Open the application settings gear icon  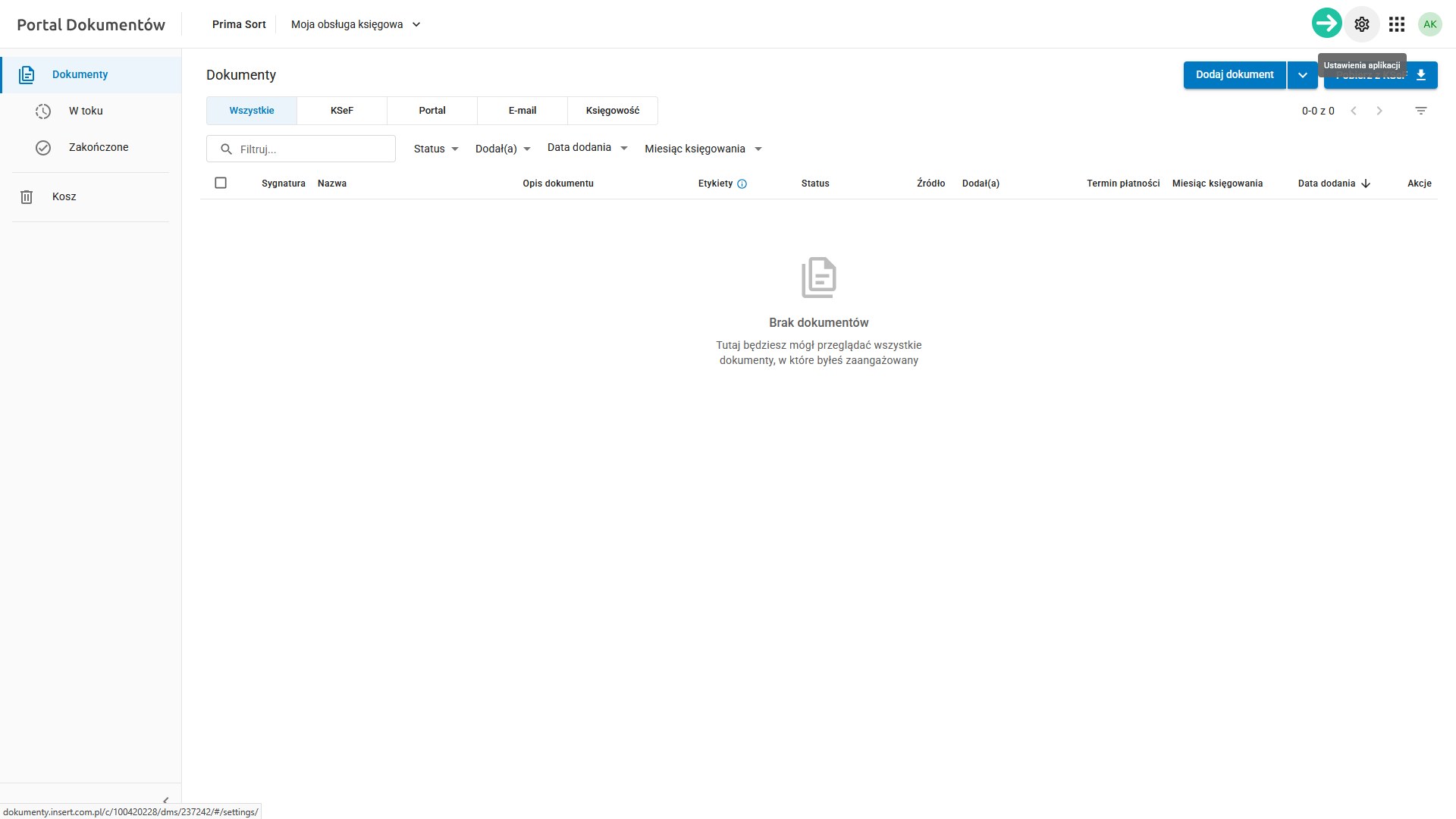coord(1362,24)
